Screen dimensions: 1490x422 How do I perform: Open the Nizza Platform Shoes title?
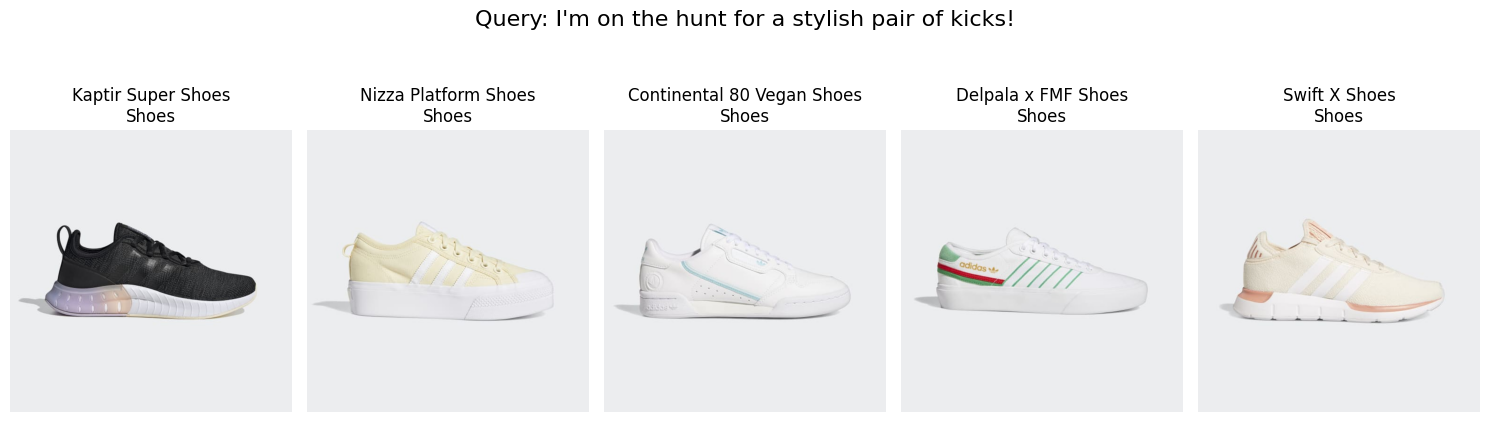448,95
